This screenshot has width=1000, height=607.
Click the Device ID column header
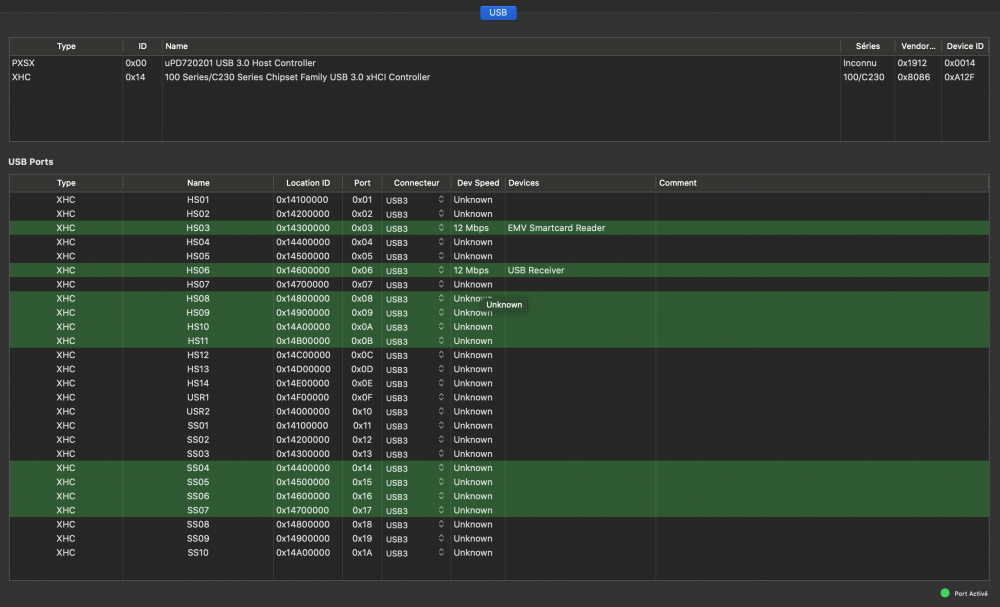tap(965, 46)
